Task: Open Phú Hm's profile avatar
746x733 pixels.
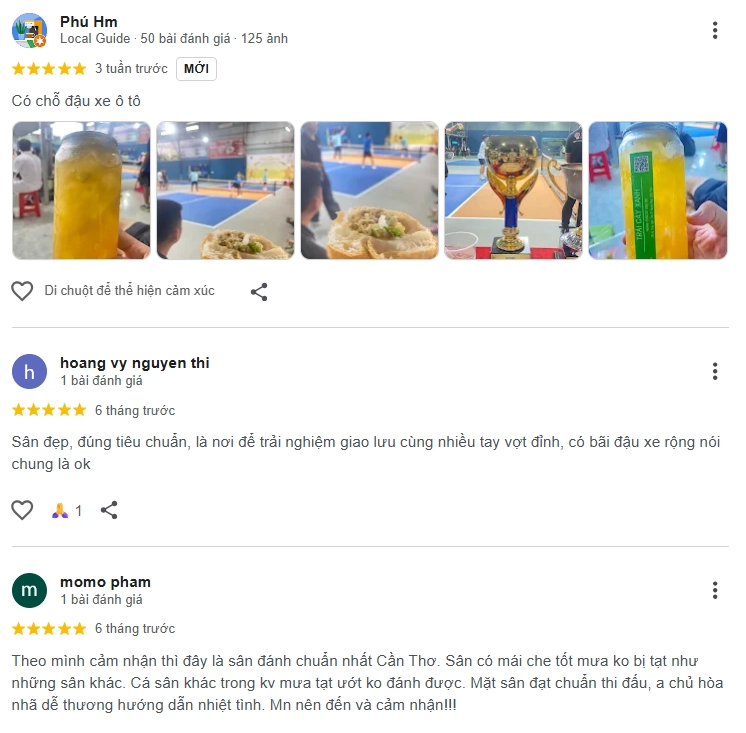Action: pyautogui.click(x=29, y=30)
